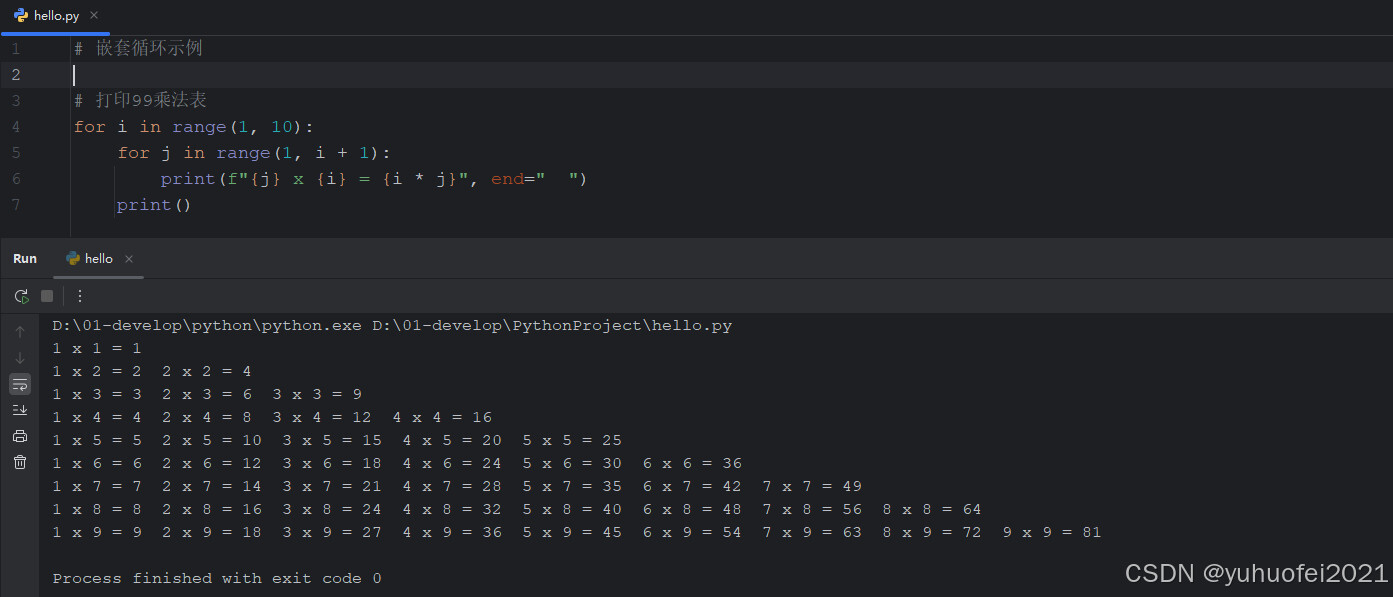Select the hello run configuration tab
Image resolution: width=1393 pixels, height=597 pixels.
pyautogui.click(x=98, y=258)
